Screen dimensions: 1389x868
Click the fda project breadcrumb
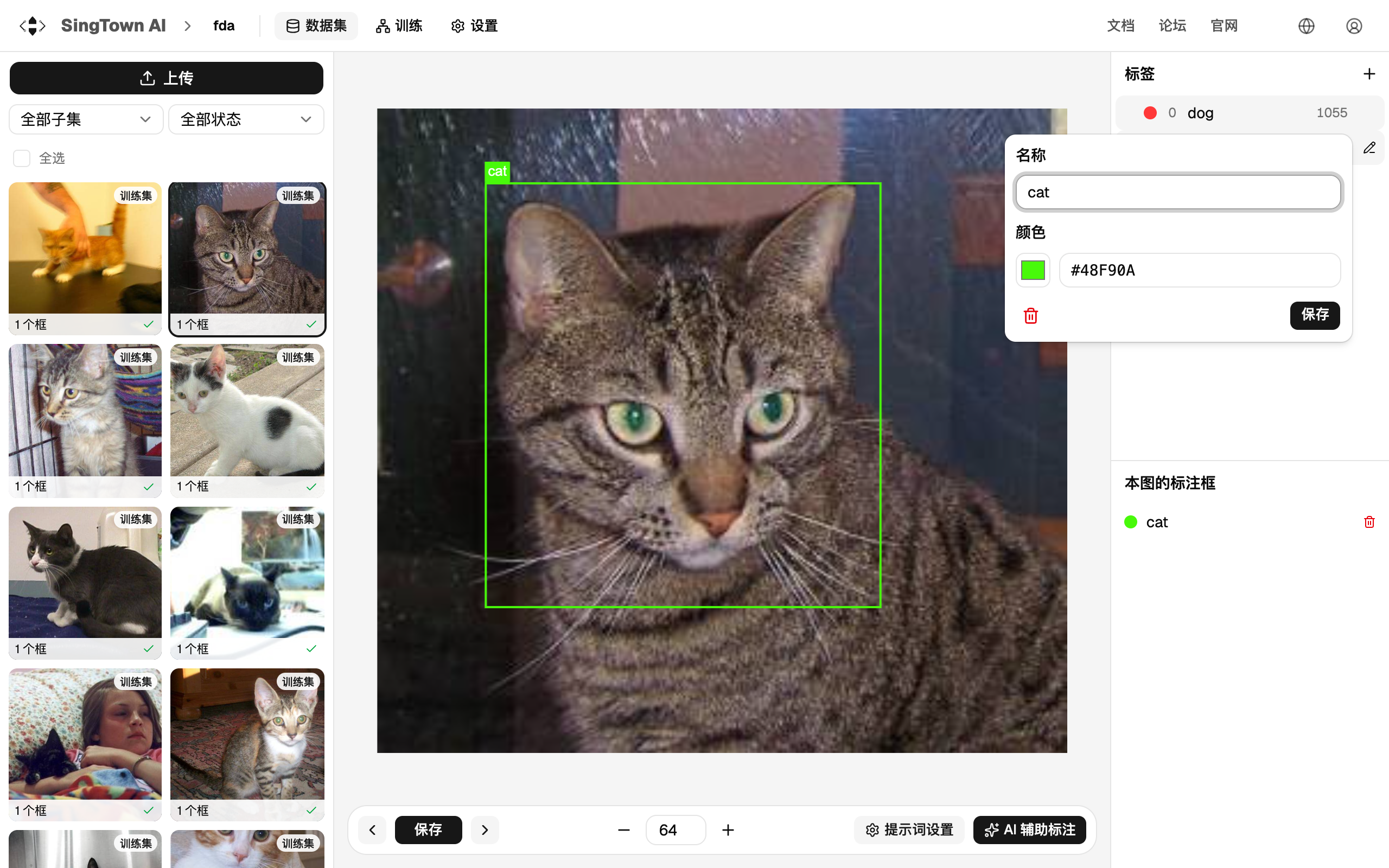click(224, 26)
